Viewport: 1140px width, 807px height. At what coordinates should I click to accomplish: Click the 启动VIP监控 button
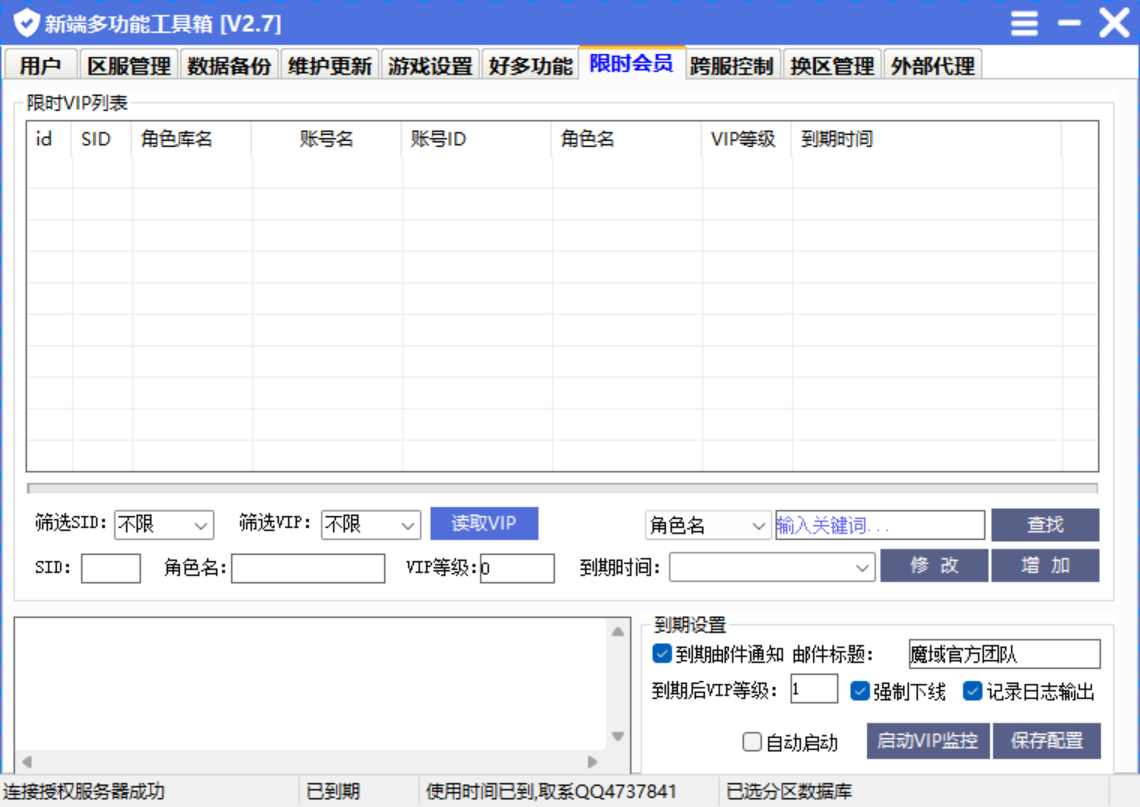coord(928,741)
